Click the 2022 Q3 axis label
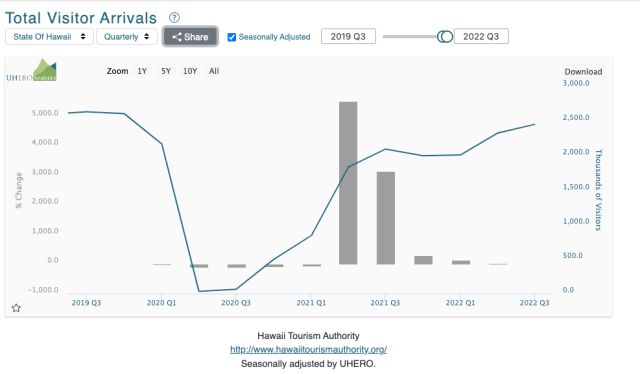 click(534, 303)
